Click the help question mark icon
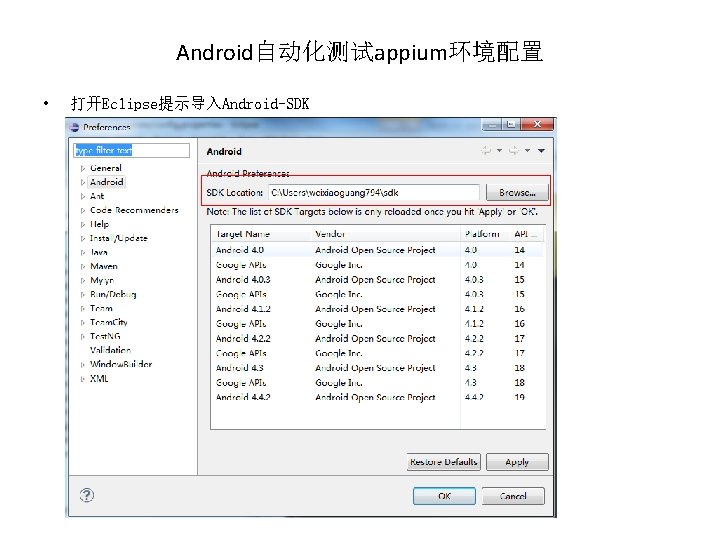The image size is (720, 540). tap(87, 495)
